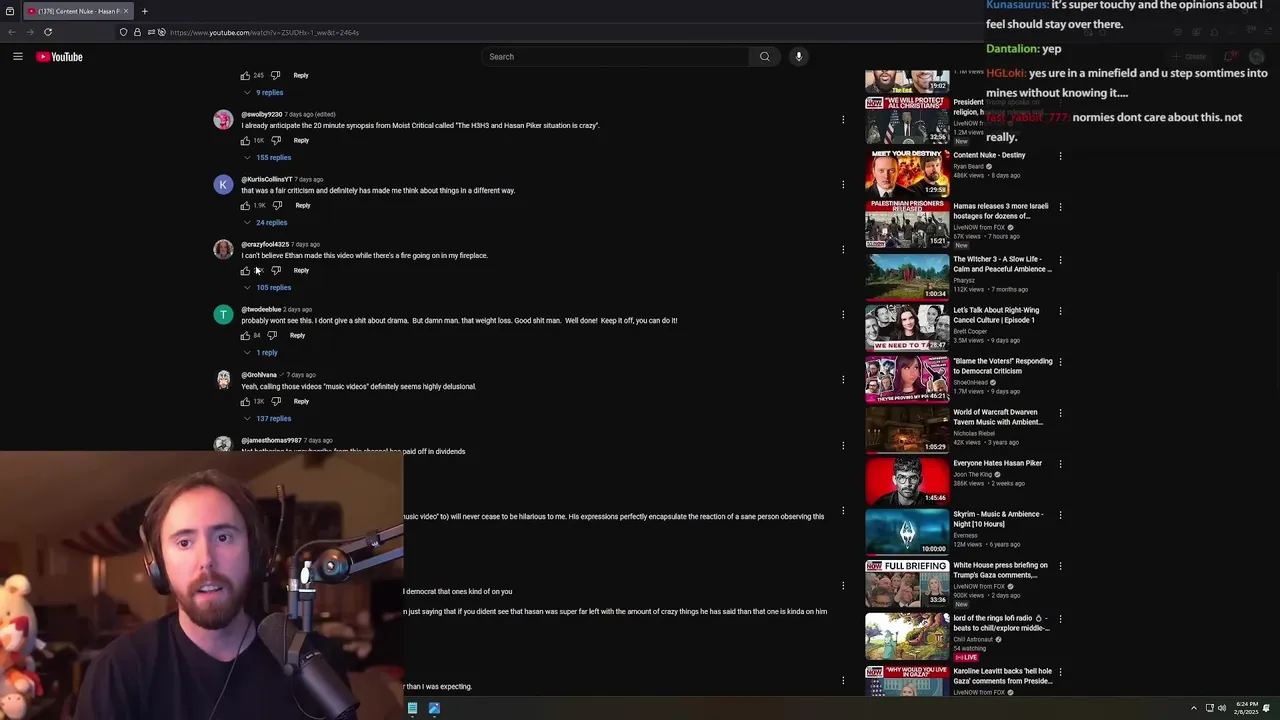Image resolution: width=1280 pixels, height=720 pixels.
Task: Open options menu for @crazyfool4325 comment
Action: pos(843,250)
